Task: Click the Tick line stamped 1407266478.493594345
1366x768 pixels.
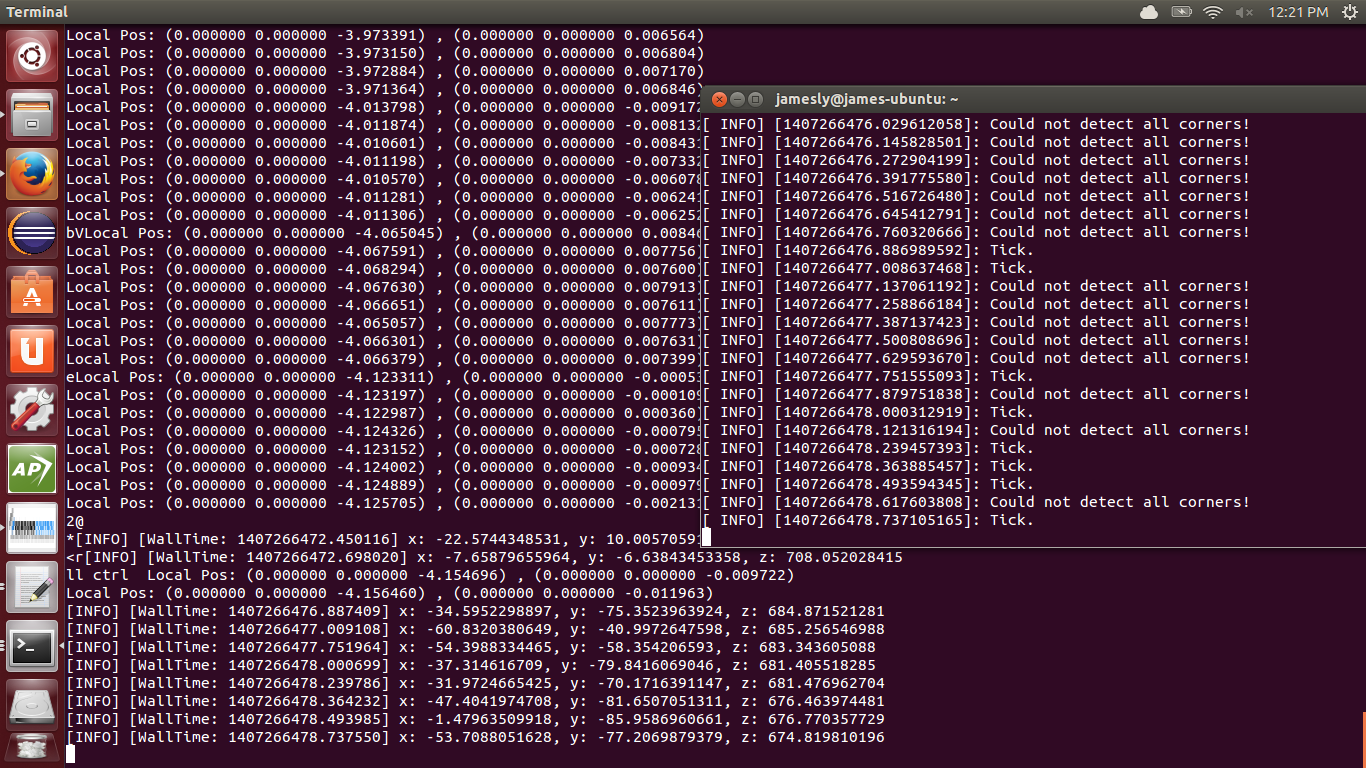Action: (x=868, y=484)
